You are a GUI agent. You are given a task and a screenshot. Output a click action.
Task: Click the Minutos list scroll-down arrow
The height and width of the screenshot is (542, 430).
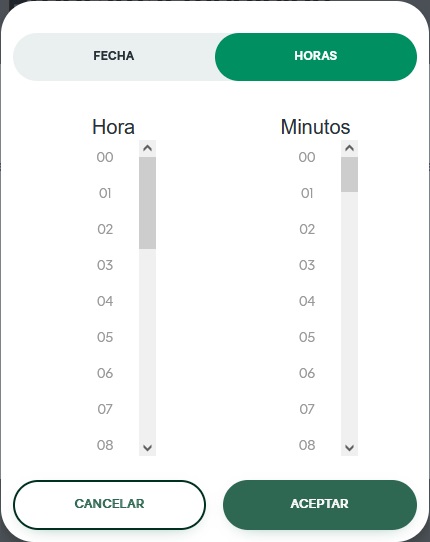click(349, 448)
